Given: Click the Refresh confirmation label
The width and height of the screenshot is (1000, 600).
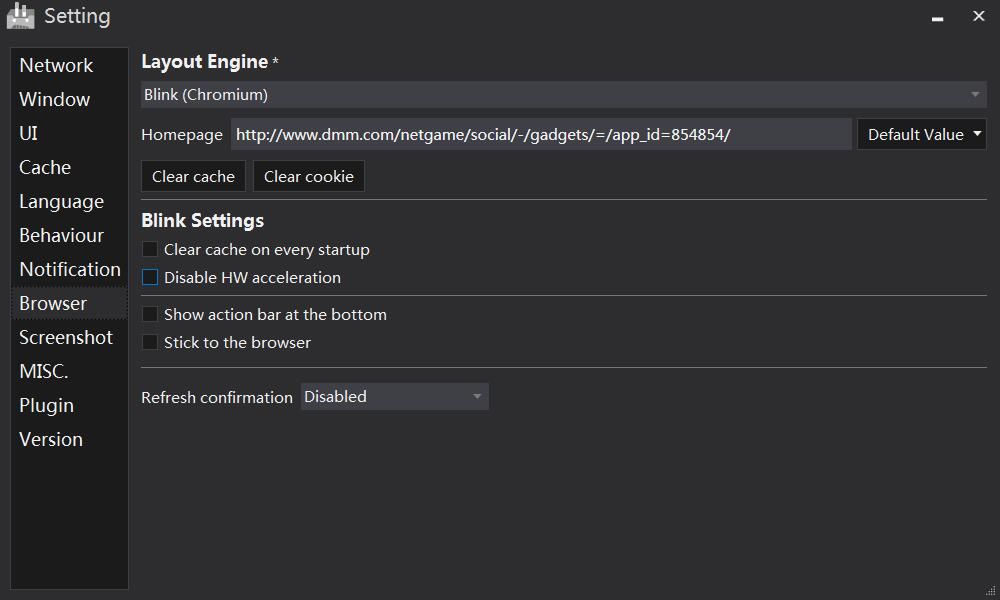Looking at the screenshot, I should [217, 397].
